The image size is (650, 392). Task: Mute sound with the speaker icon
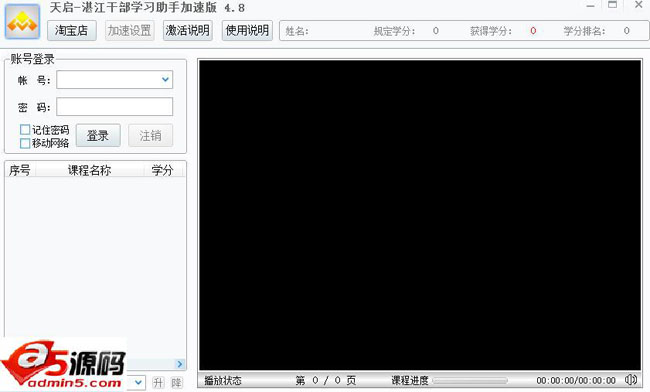click(x=631, y=380)
